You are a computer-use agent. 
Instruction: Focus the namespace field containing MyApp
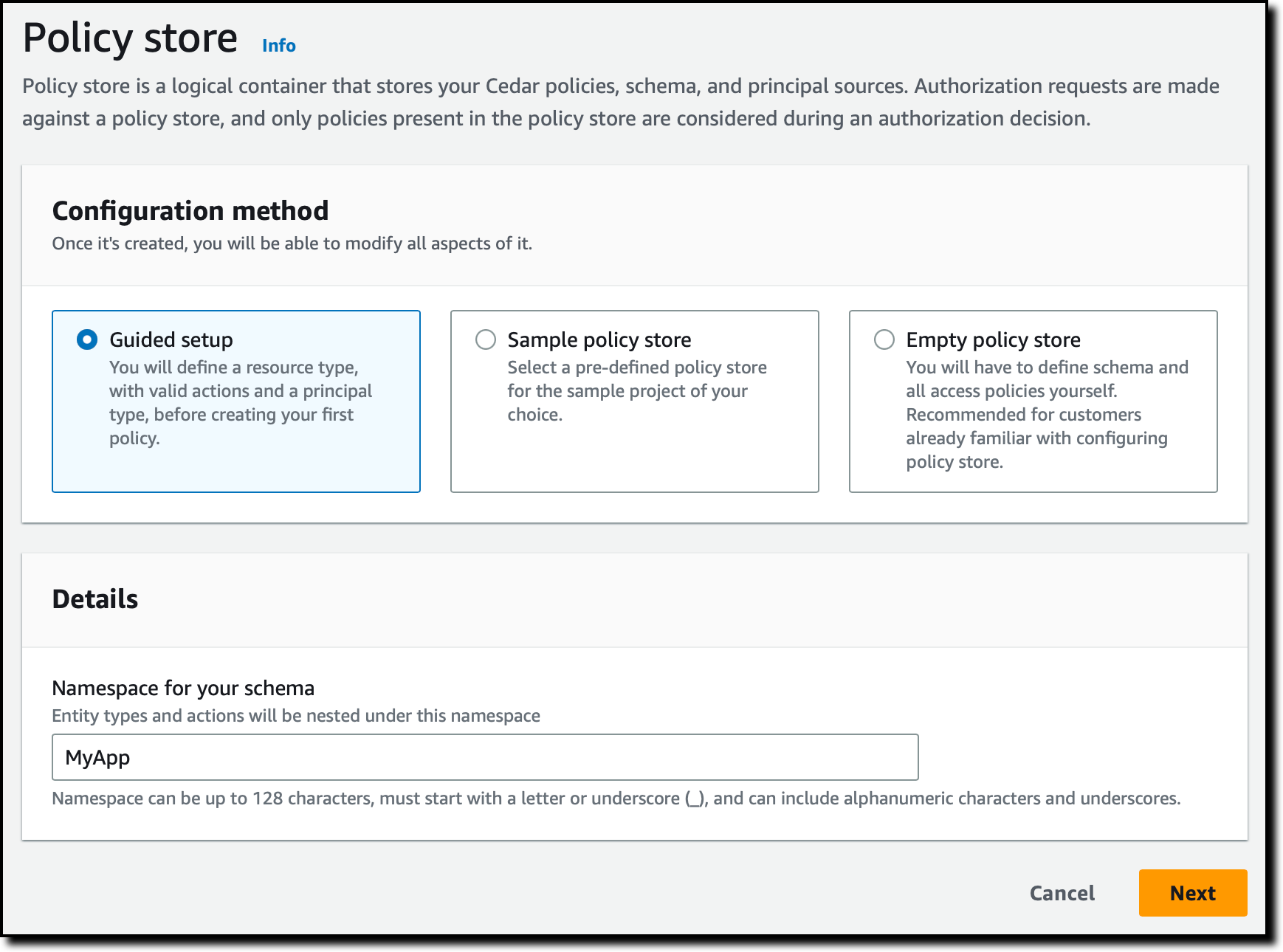tap(485, 757)
